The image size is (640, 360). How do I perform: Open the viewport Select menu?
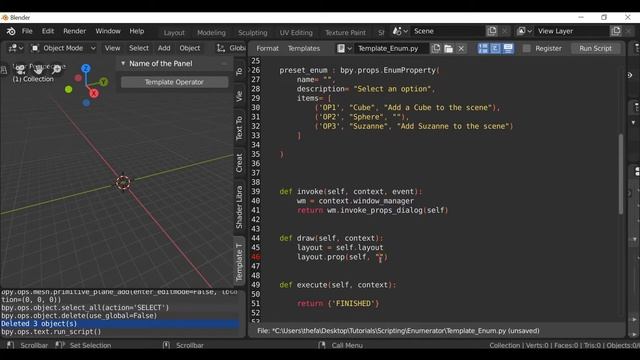point(139,48)
